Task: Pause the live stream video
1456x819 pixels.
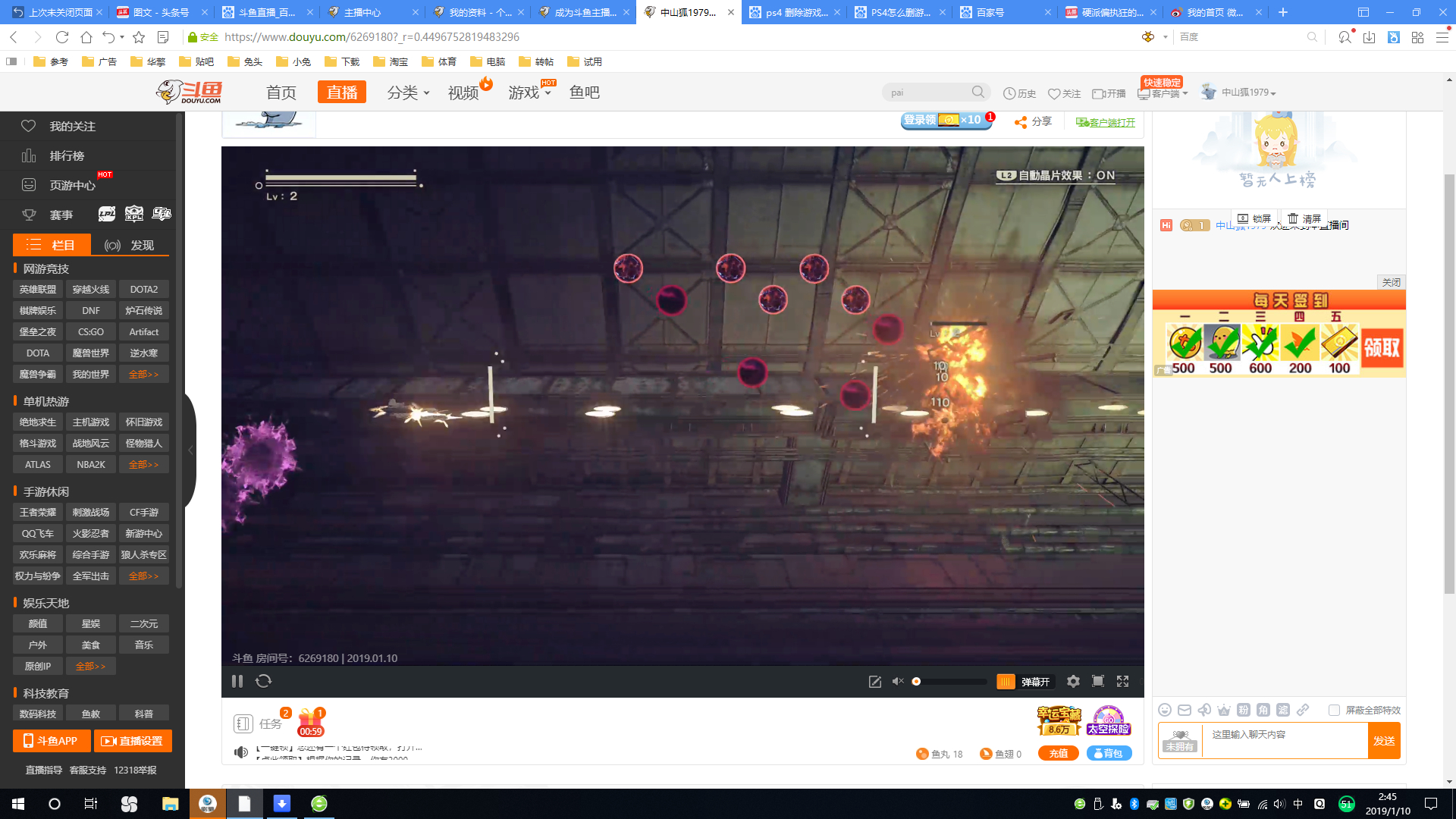Action: (237, 681)
